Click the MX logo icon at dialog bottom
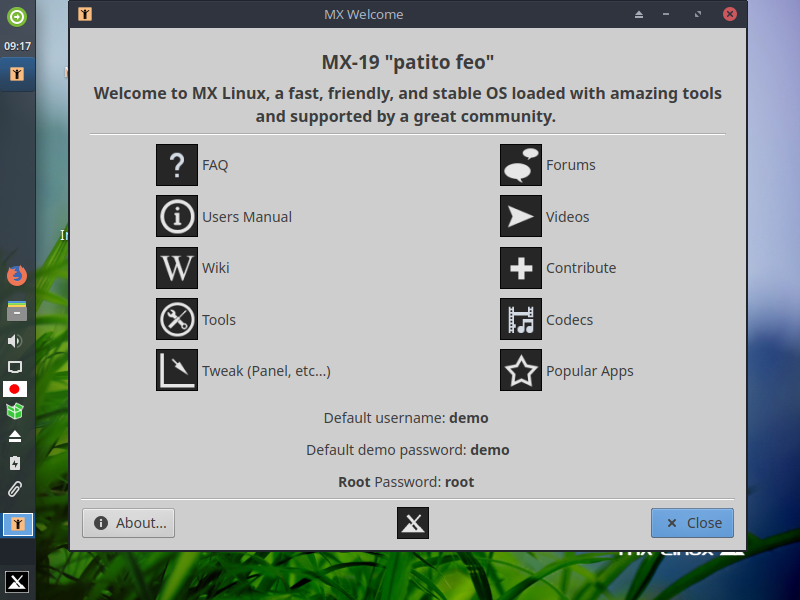Viewport: 800px width, 600px height. coord(413,523)
